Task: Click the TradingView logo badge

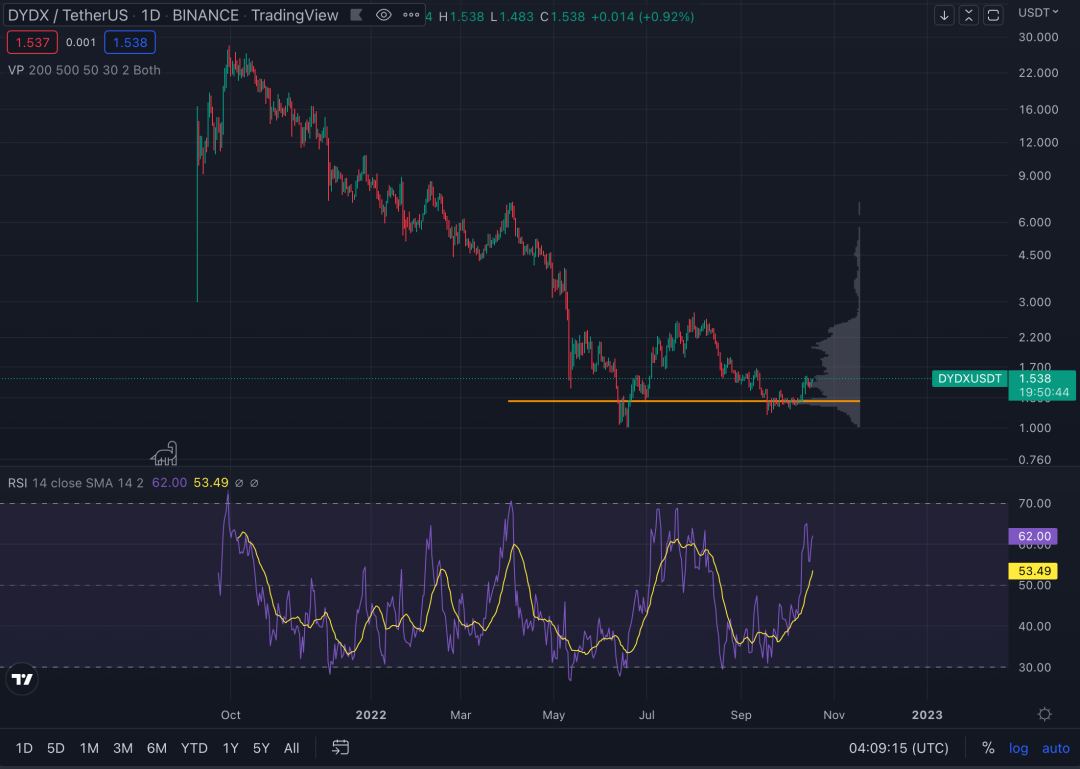Action: tap(21, 679)
